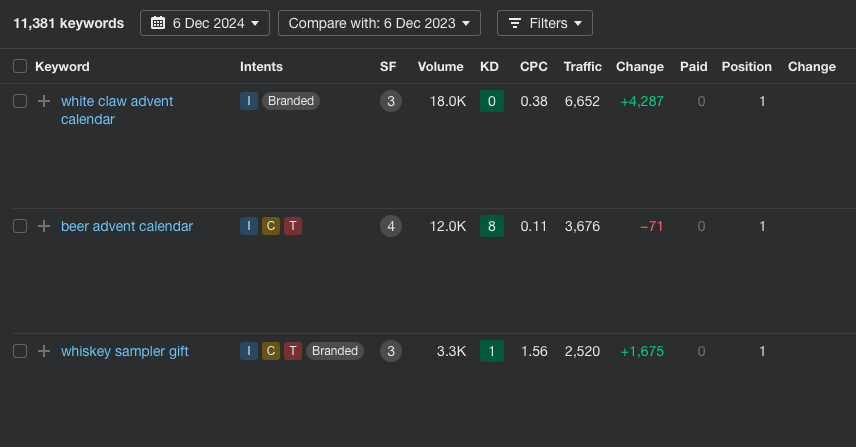Open the whiskey sampler gift keyword link

point(125,351)
